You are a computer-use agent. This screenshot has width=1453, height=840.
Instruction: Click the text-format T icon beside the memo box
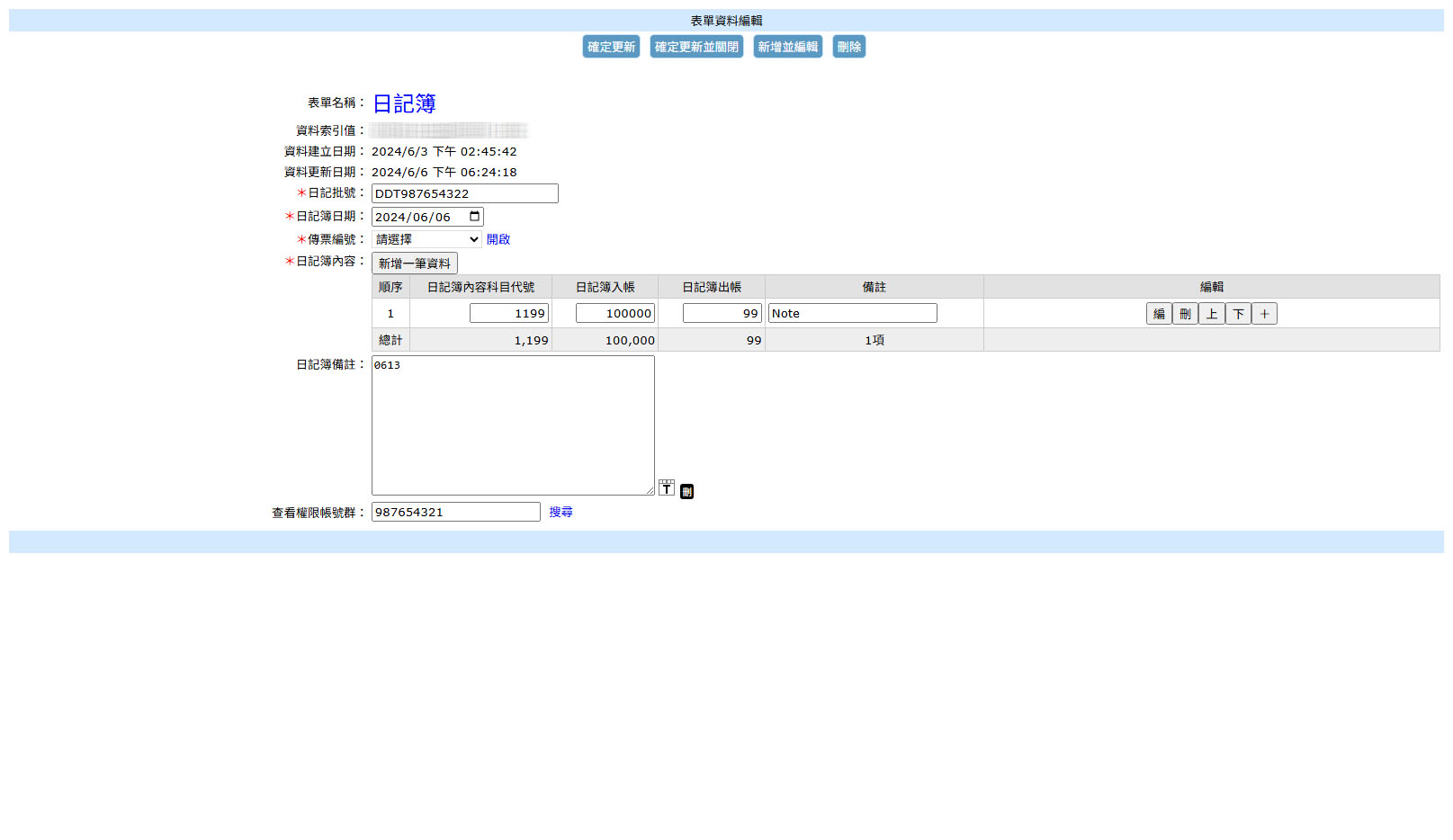(666, 487)
